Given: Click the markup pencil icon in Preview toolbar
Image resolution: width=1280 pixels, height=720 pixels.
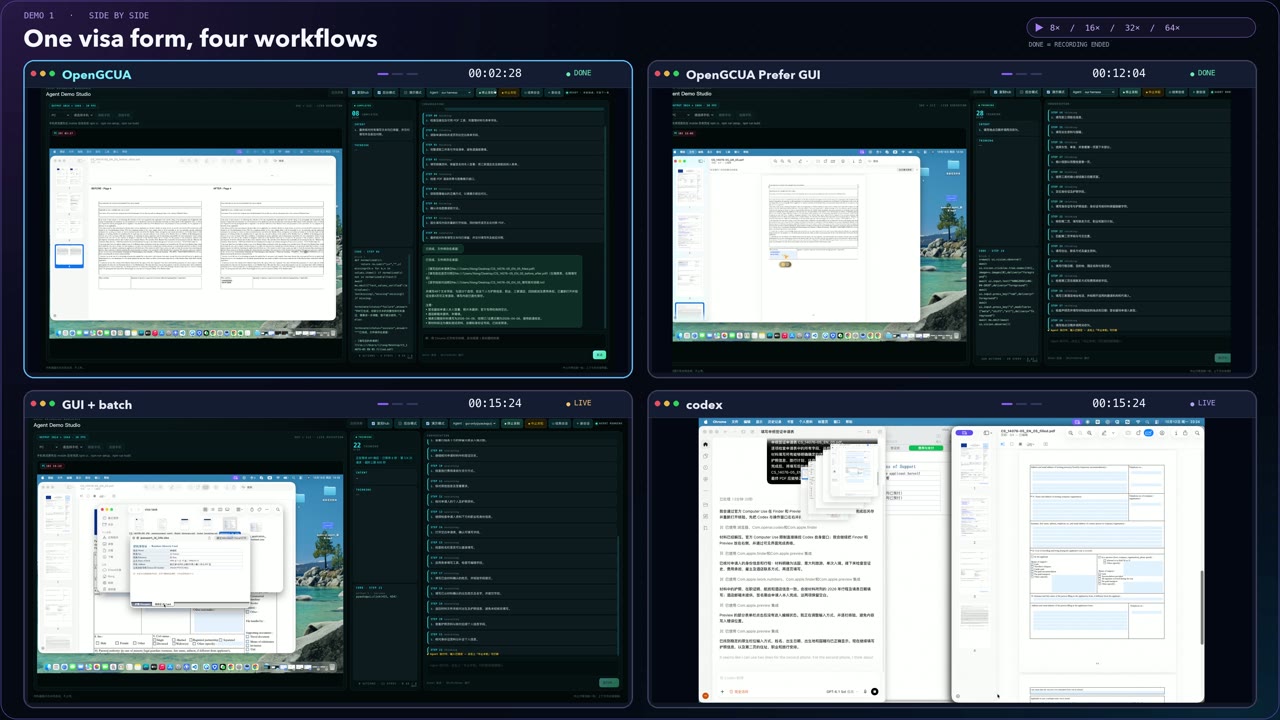Looking at the screenshot, I should coord(1104,433).
